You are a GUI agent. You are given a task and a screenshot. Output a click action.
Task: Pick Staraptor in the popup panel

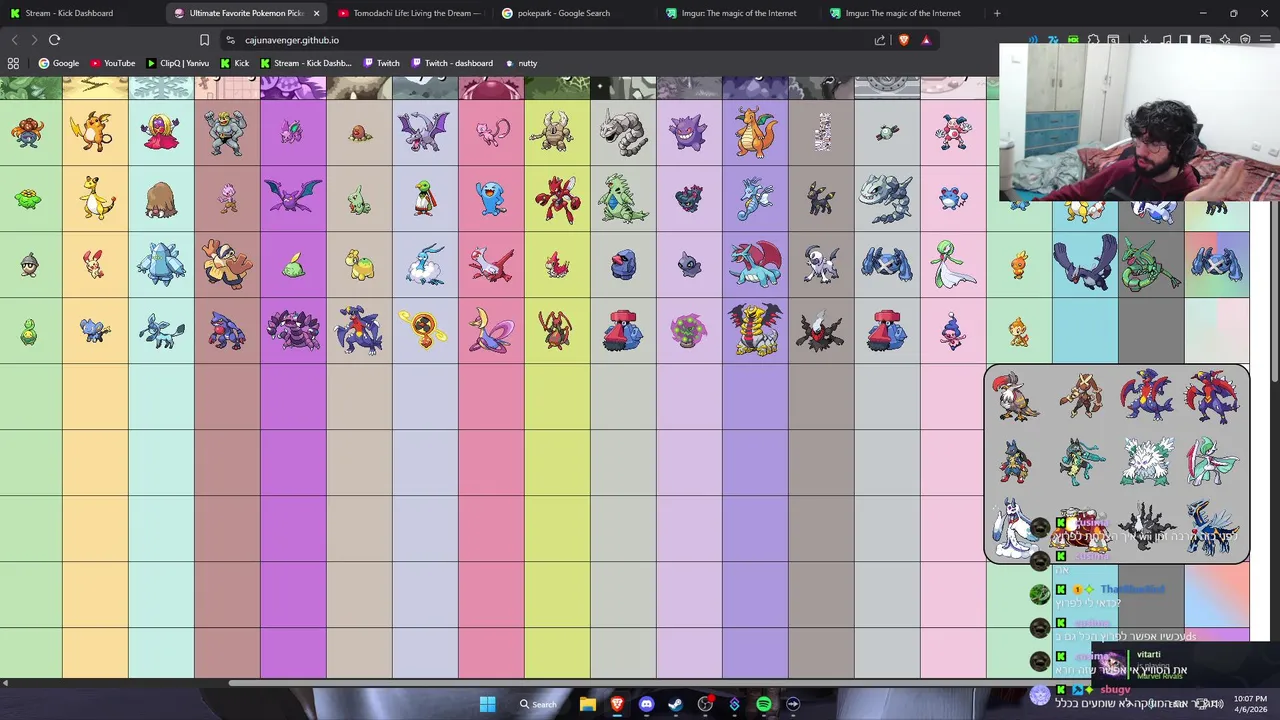tap(1016, 395)
